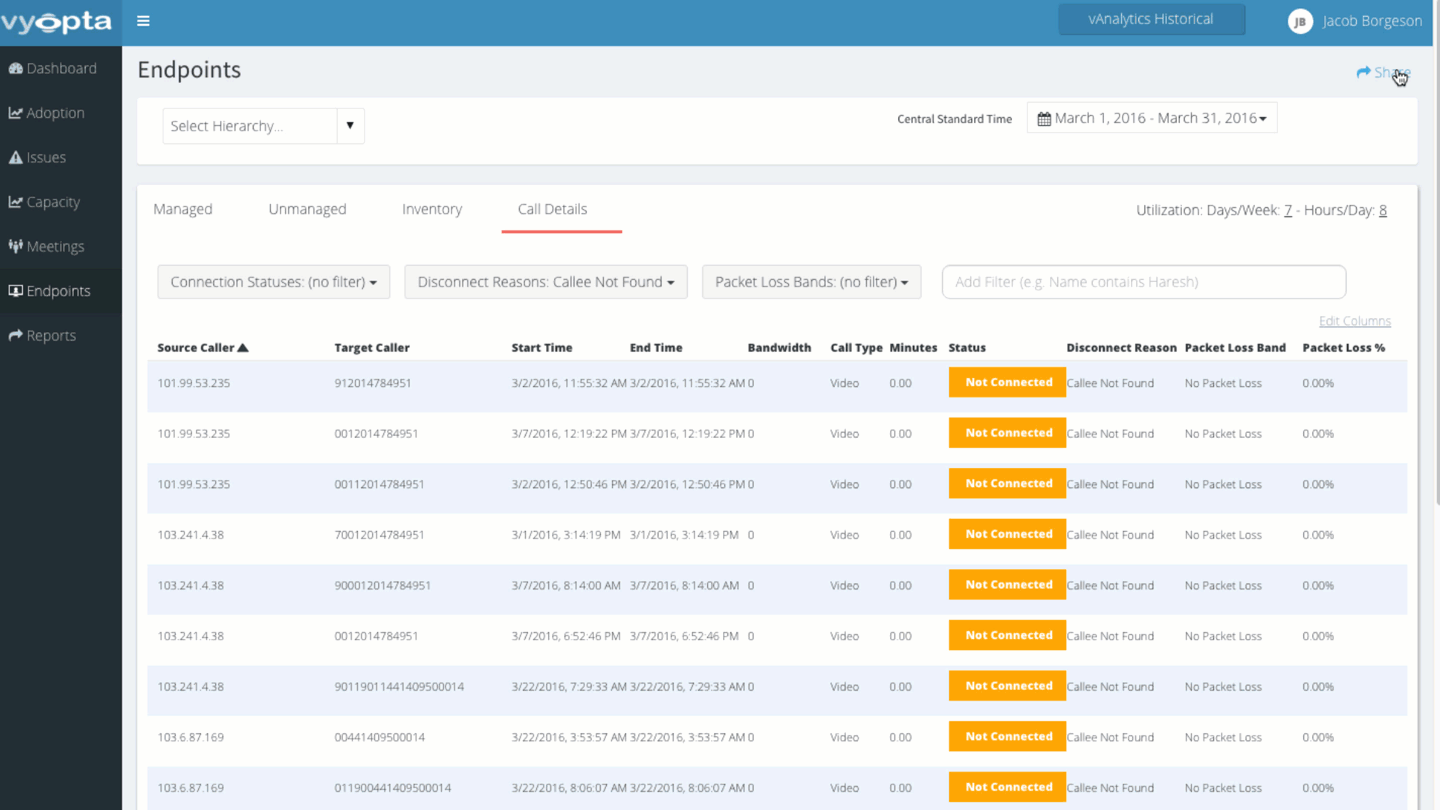The height and width of the screenshot is (810, 1440).
Task: Click the Edit Columns link
Action: click(x=1354, y=321)
